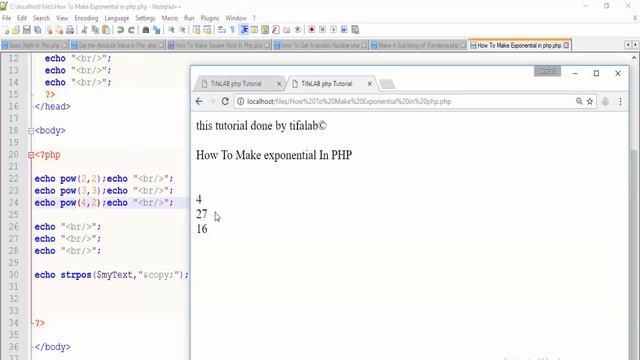The width and height of the screenshot is (640, 360).
Task: Bookmark this page with the star
Action: click(x=590, y=102)
